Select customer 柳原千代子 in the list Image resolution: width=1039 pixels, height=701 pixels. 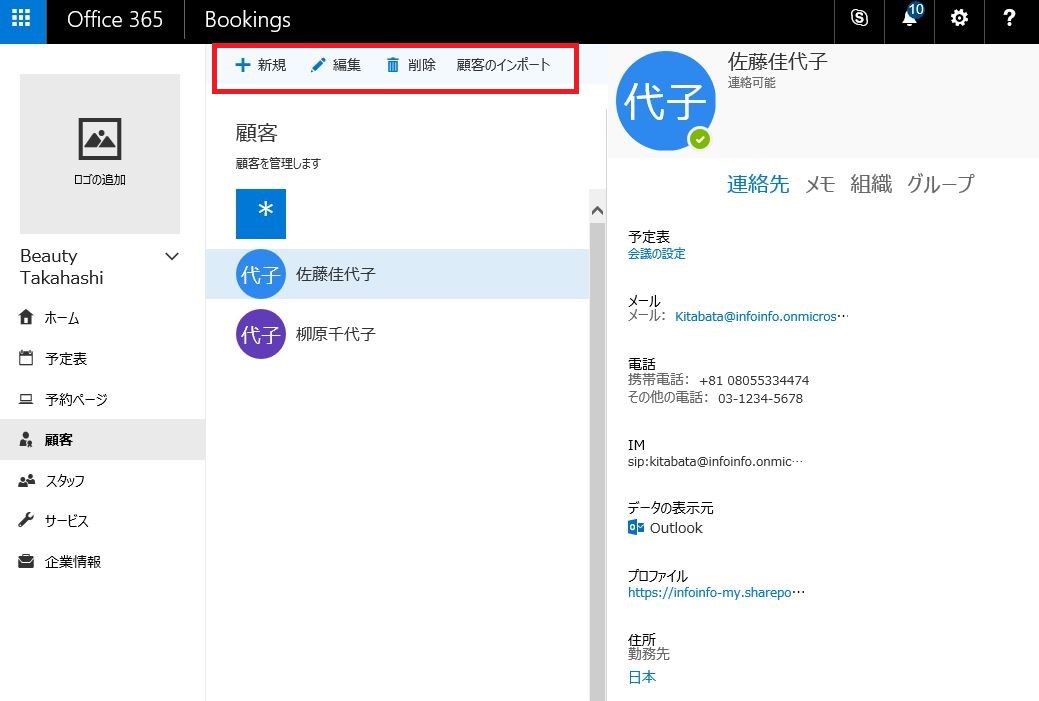click(x=335, y=334)
